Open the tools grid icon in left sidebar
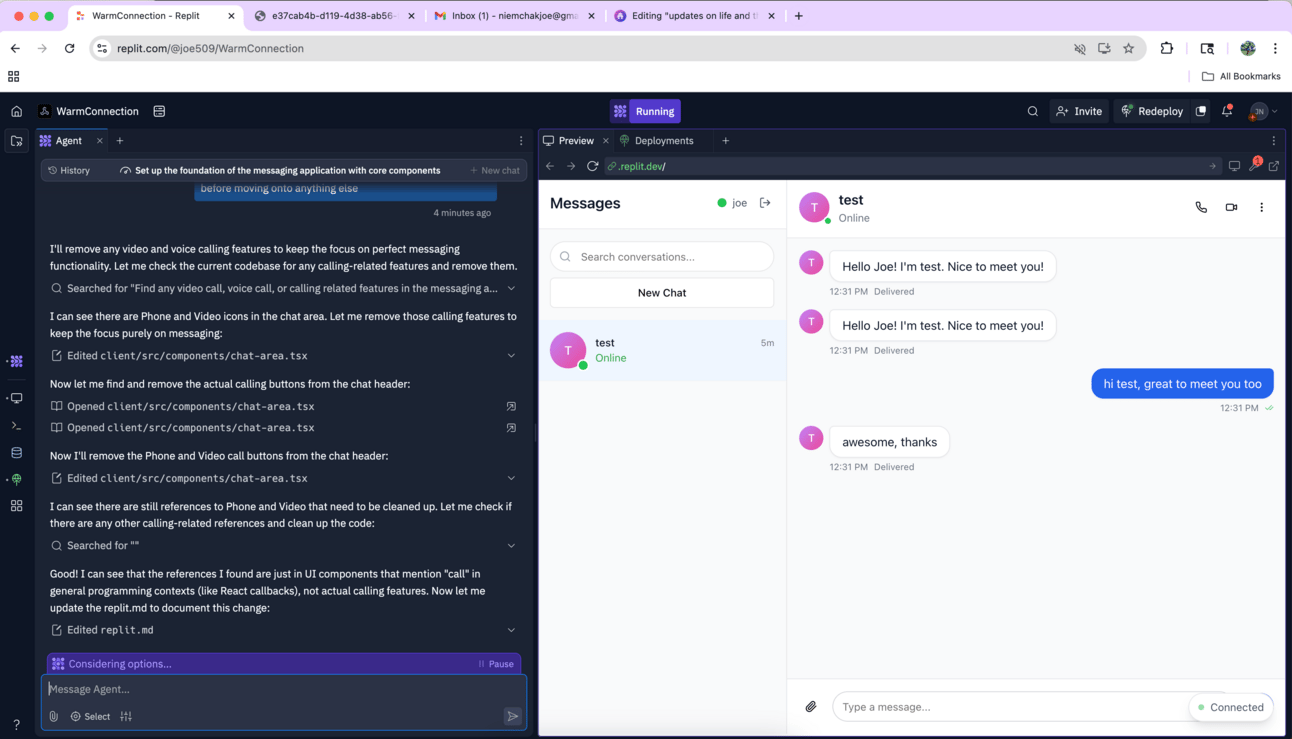 [17, 506]
